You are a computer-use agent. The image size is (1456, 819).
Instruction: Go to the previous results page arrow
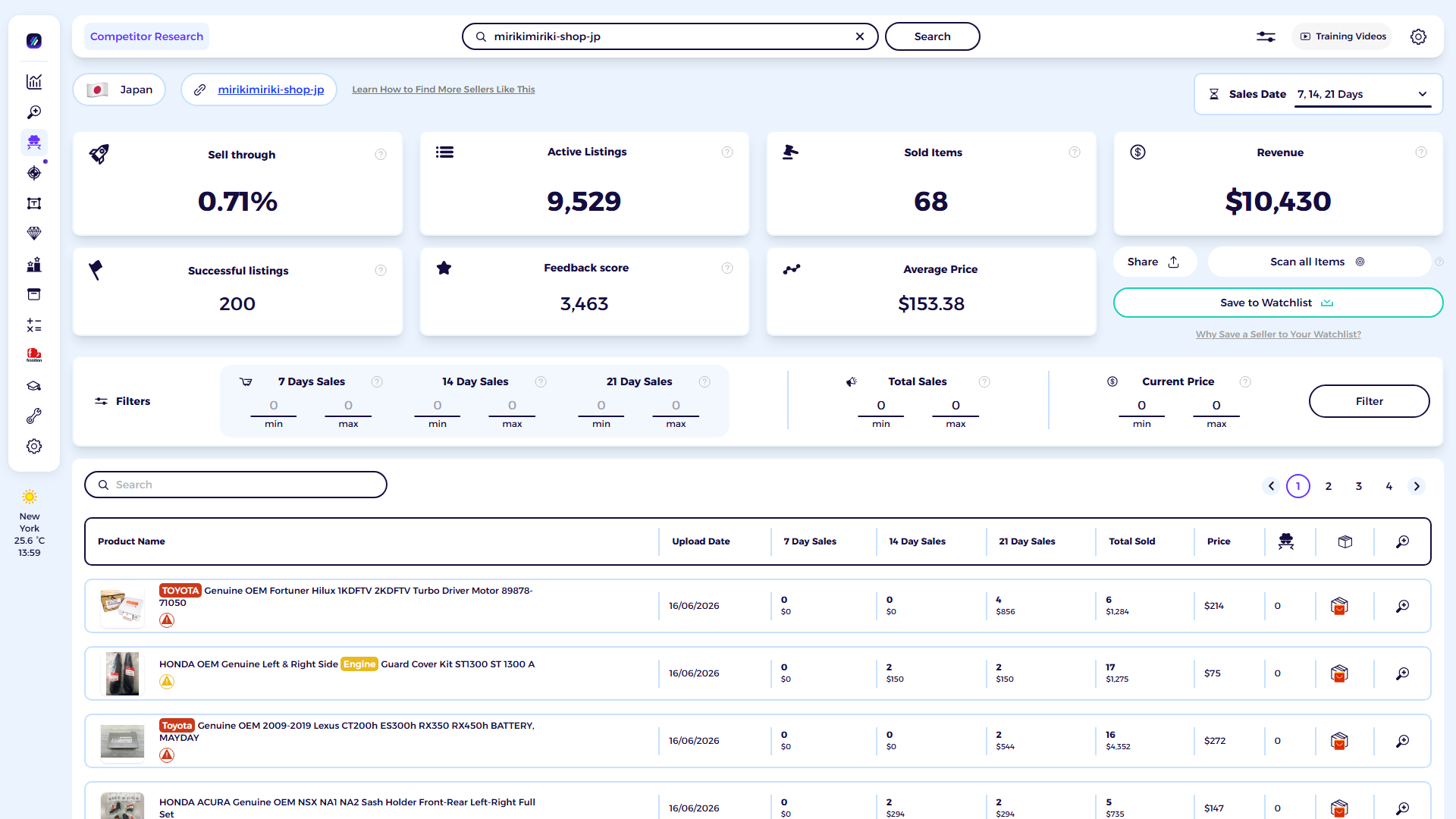(x=1272, y=486)
